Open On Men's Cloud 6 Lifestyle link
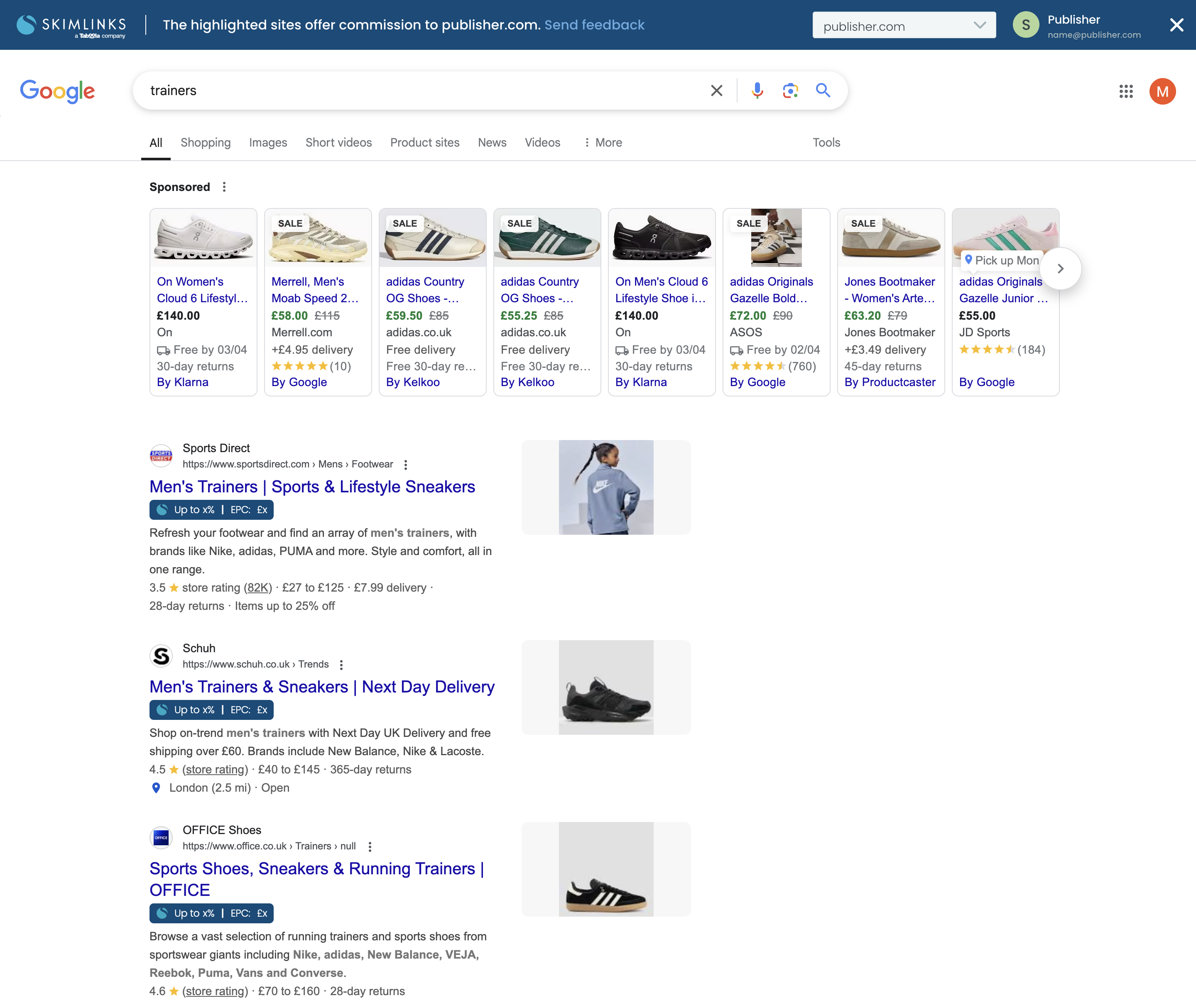Viewport: 1196px width, 1008px height. click(x=662, y=290)
